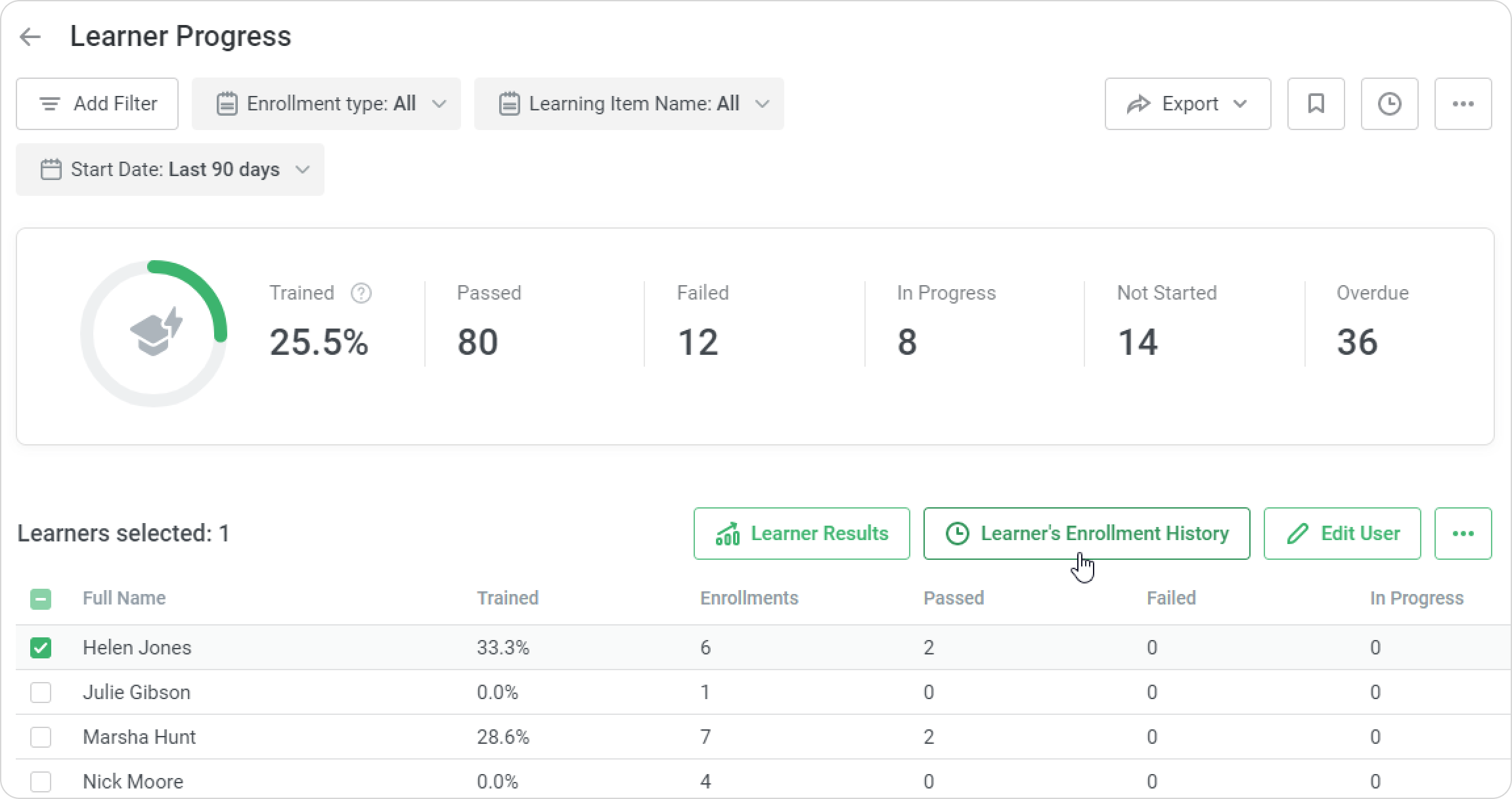Open the Export dropdown menu
Image resolution: width=1512 pixels, height=799 pixels.
[1188, 104]
